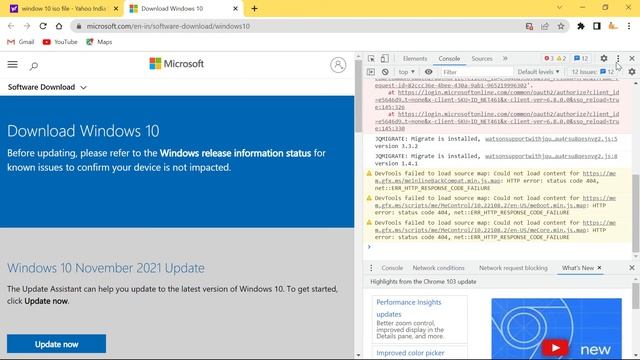Image resolution: width=640 pixels, height=360 pixels.
Task: Click the browser forward arrow
Action: pos(27,26)
